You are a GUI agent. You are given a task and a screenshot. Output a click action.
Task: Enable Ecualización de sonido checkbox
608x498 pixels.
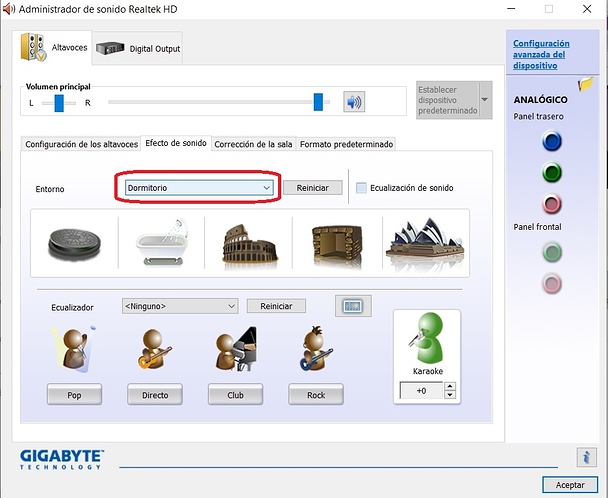pyautogui.click(x=361, y=188)
